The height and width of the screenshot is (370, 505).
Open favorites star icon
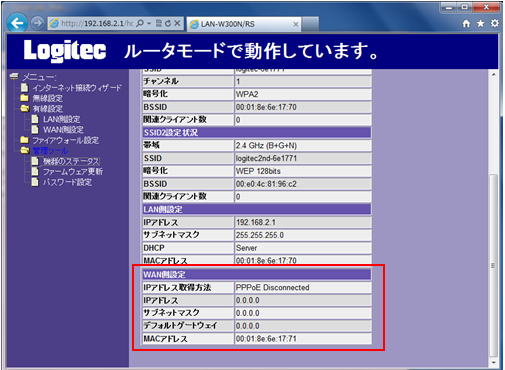click(480, 23)
